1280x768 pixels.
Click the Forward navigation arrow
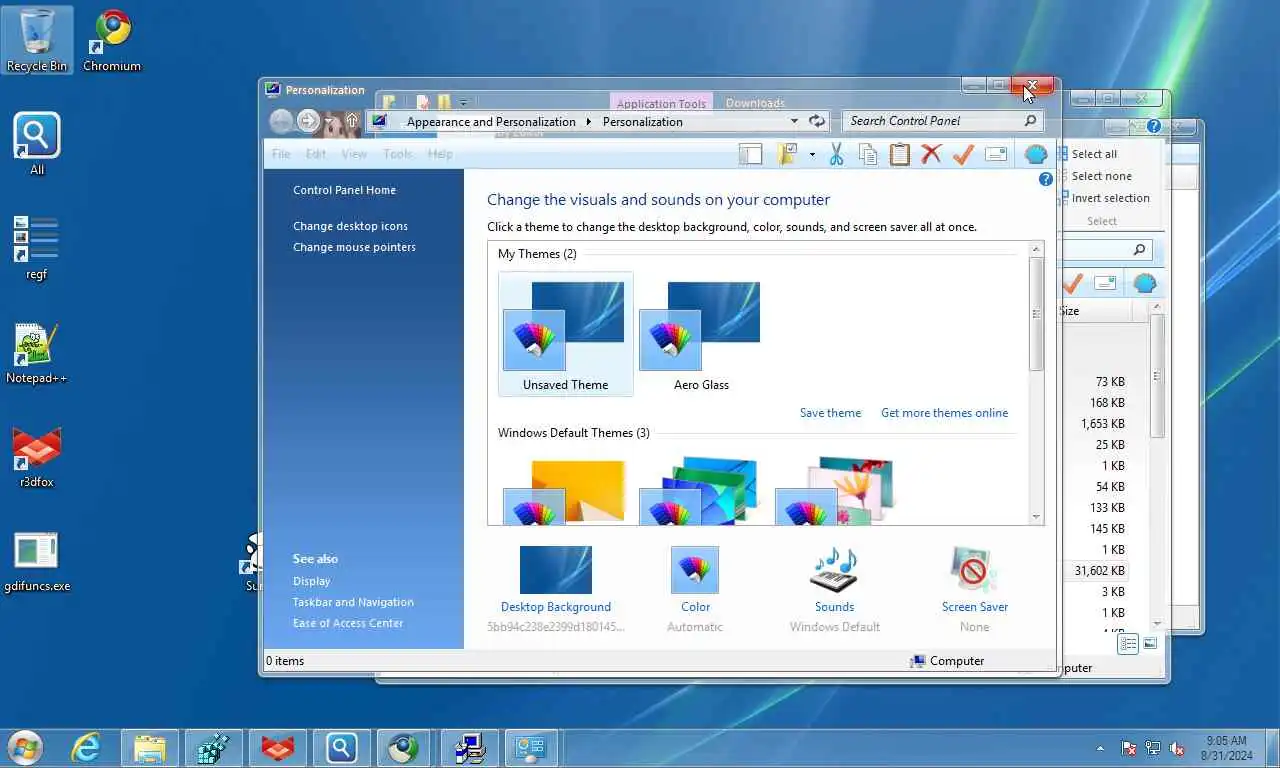(308, 121)
